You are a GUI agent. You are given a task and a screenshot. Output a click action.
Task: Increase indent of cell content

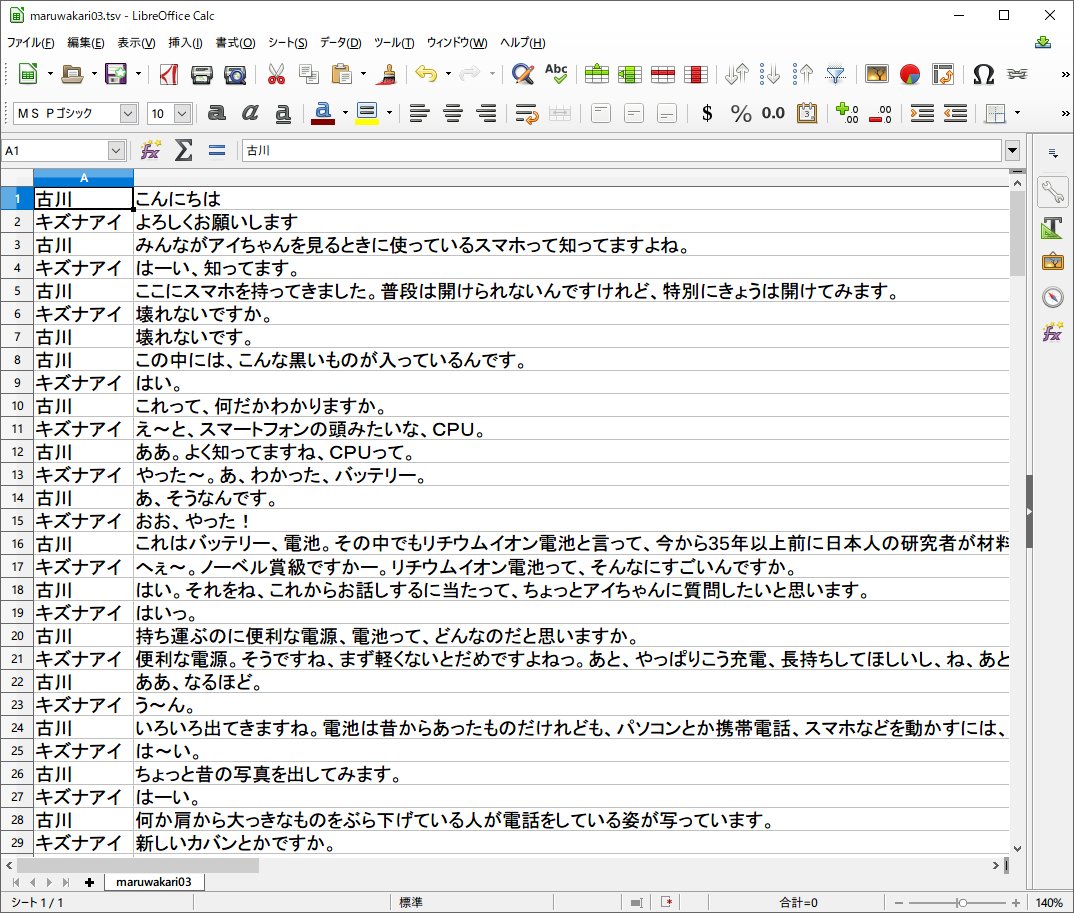pos(922,113)
